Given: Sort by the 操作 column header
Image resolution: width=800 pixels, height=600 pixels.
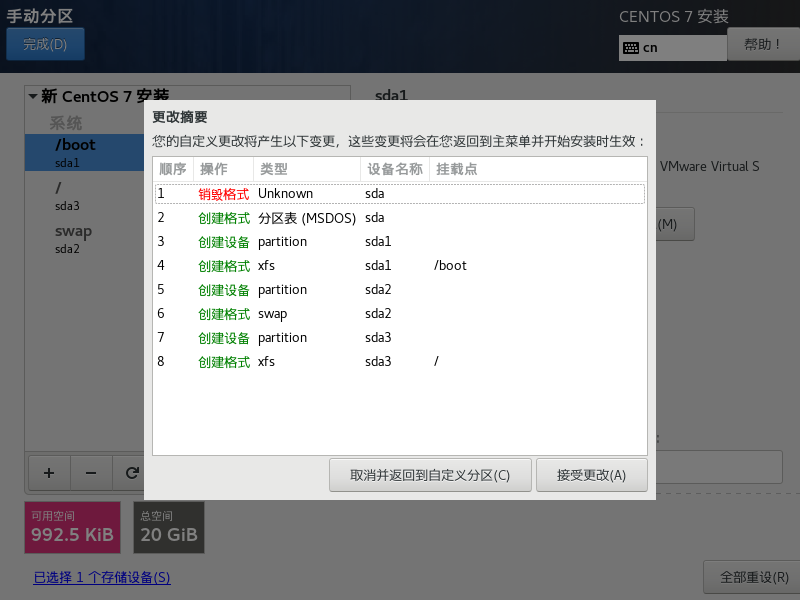Looking at the screenshot, I should (223, 169).
